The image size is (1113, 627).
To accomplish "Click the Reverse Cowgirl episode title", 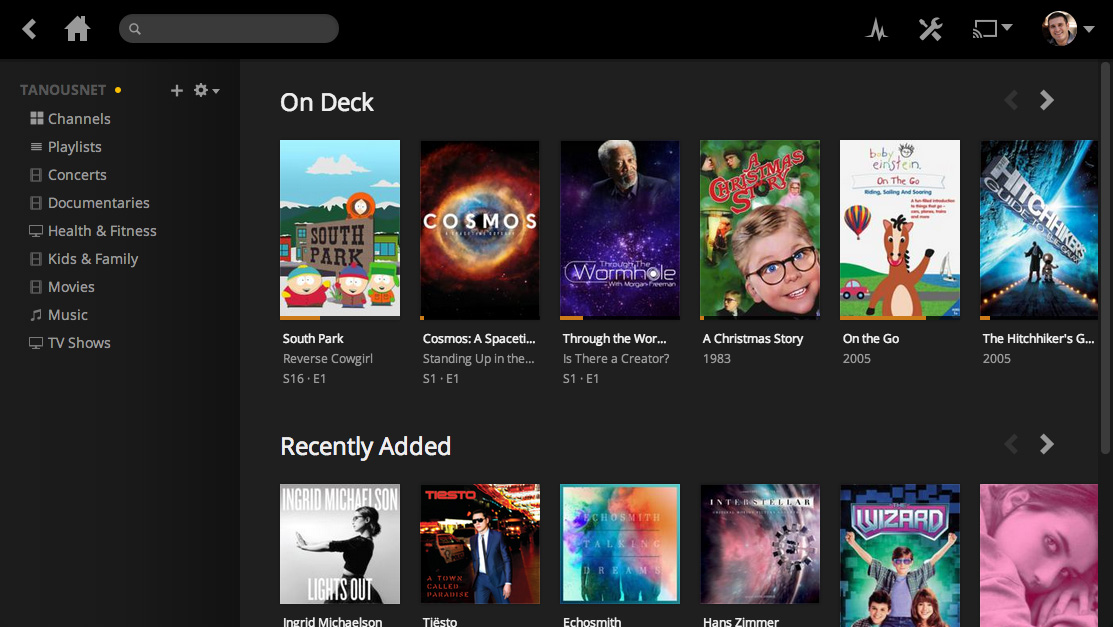I will pos(328,359).
